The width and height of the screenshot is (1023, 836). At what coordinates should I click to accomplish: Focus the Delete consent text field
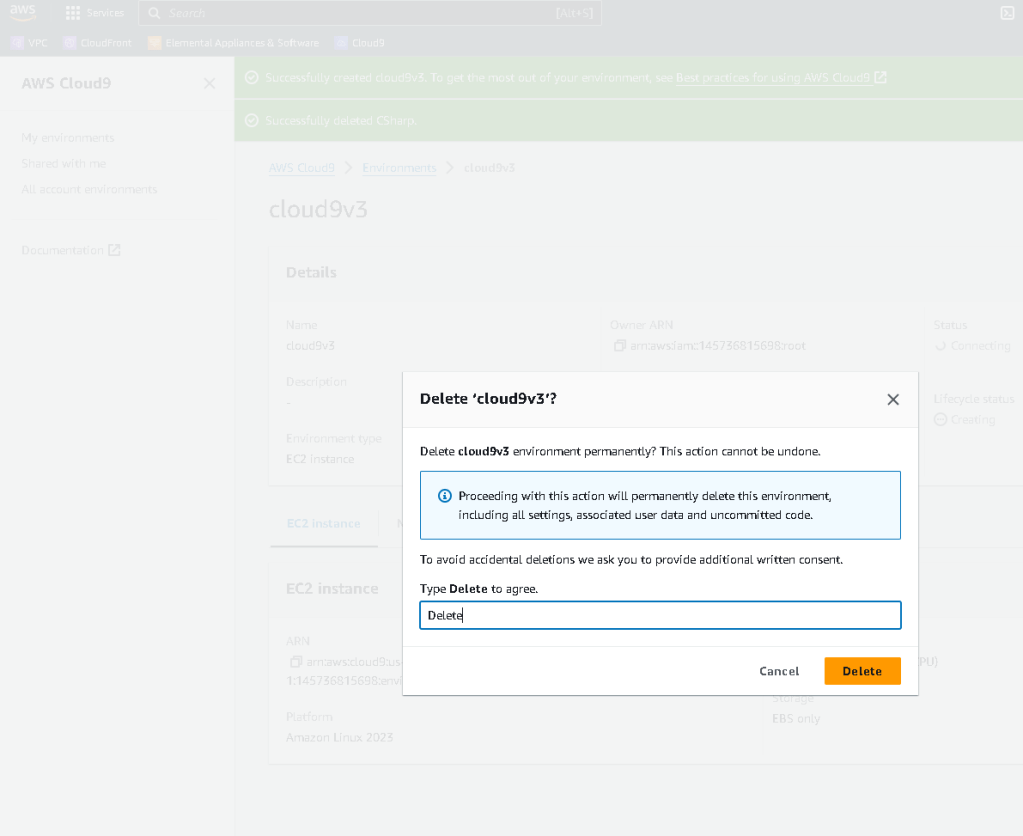[x=660, y=615]
